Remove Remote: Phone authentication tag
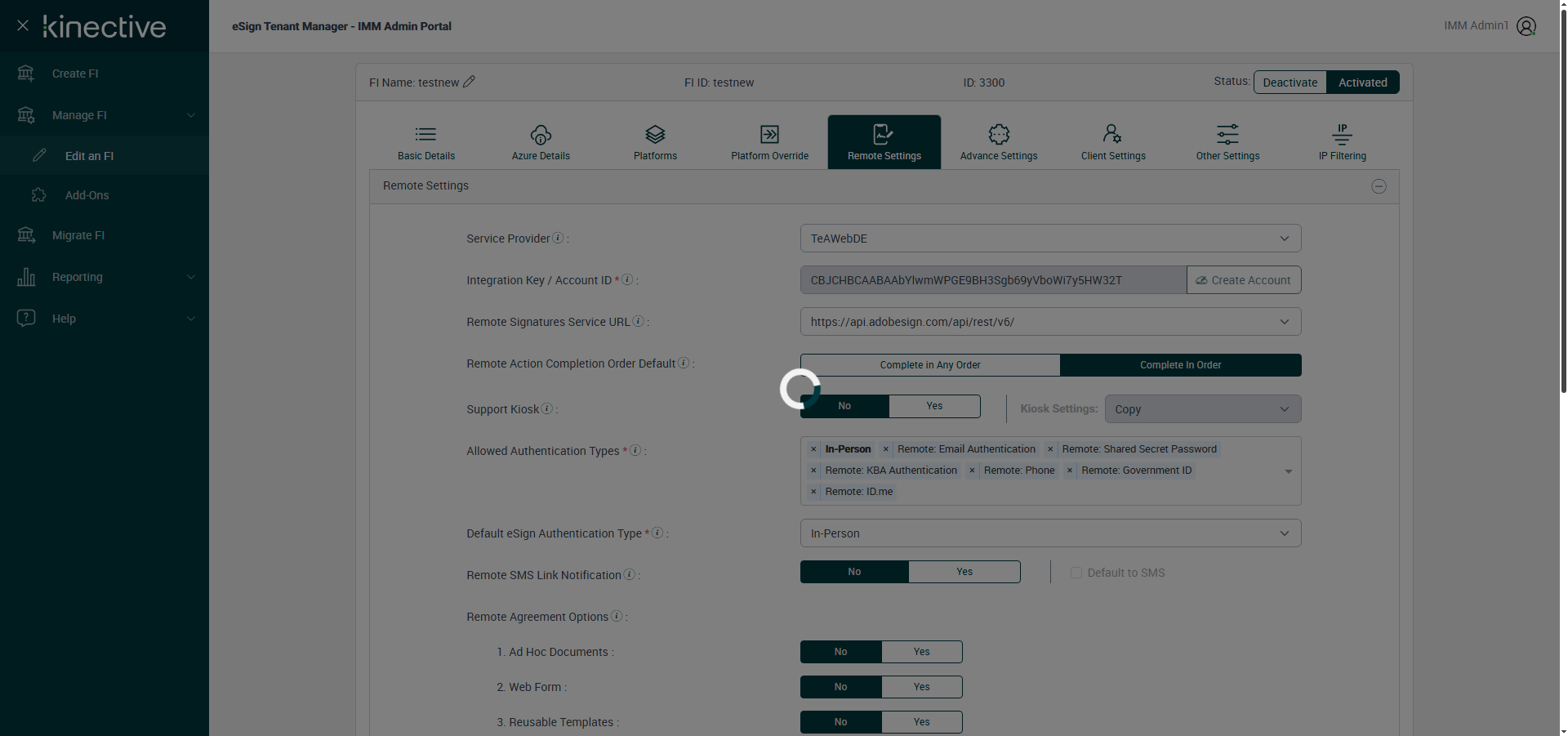This screenshot has height=736, width=1568. 972,471
